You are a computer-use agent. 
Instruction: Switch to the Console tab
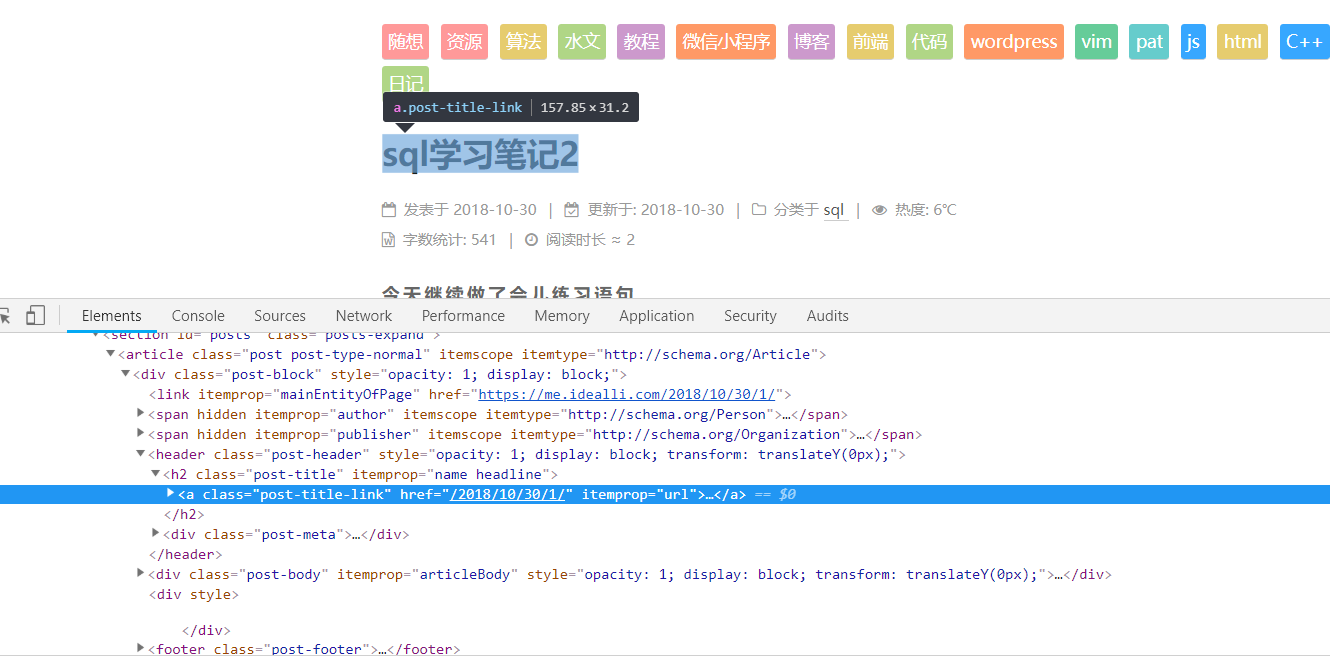198,316
